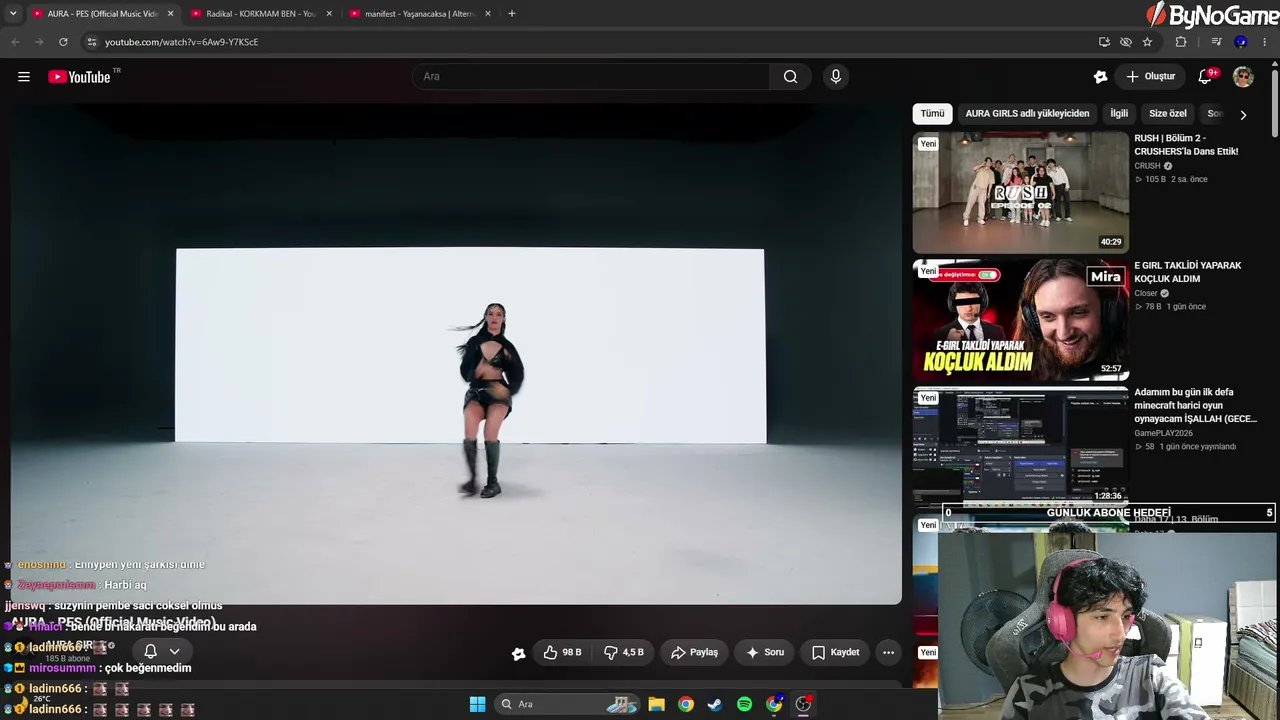Viewport: 1280px width, 720px height.
Task: Open the browser extensions puzzle icon
Action: click(x=1181, y=42)
